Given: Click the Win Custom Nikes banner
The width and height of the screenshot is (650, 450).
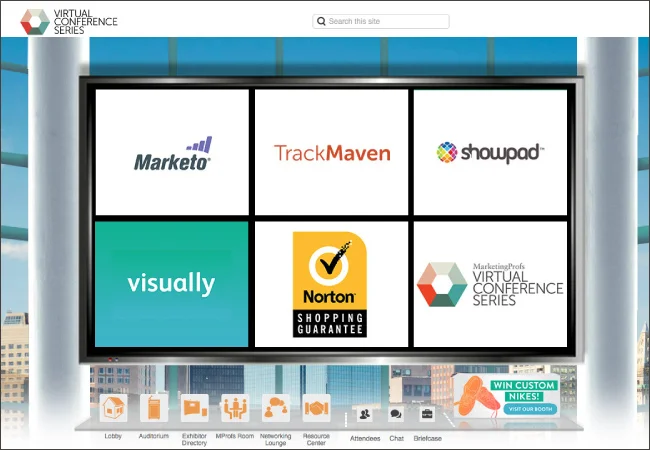Looking at the screenshot, I should point(507,396).
